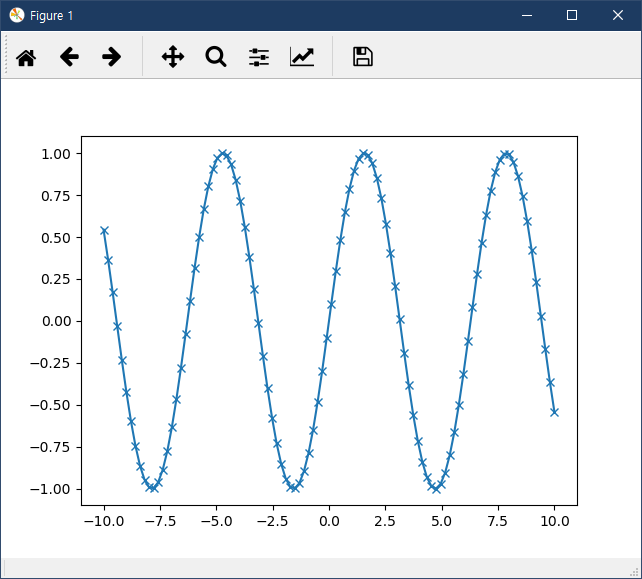The height and width of the screenshot is (579, 642).
Task: Click the y-axis label −0.25
Action: (50, 364)
